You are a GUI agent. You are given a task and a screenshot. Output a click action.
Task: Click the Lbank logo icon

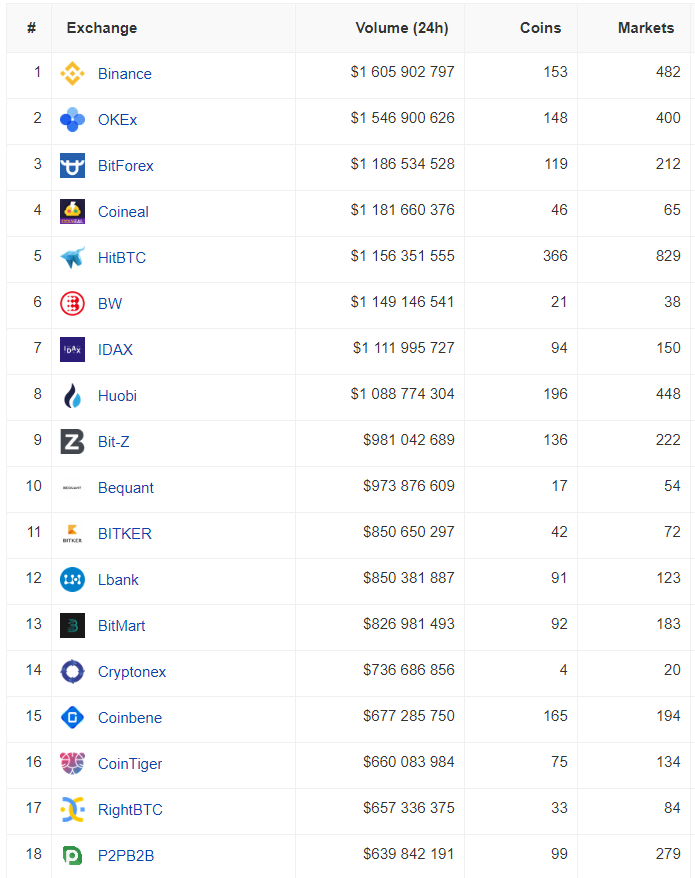tap(72, 580)
